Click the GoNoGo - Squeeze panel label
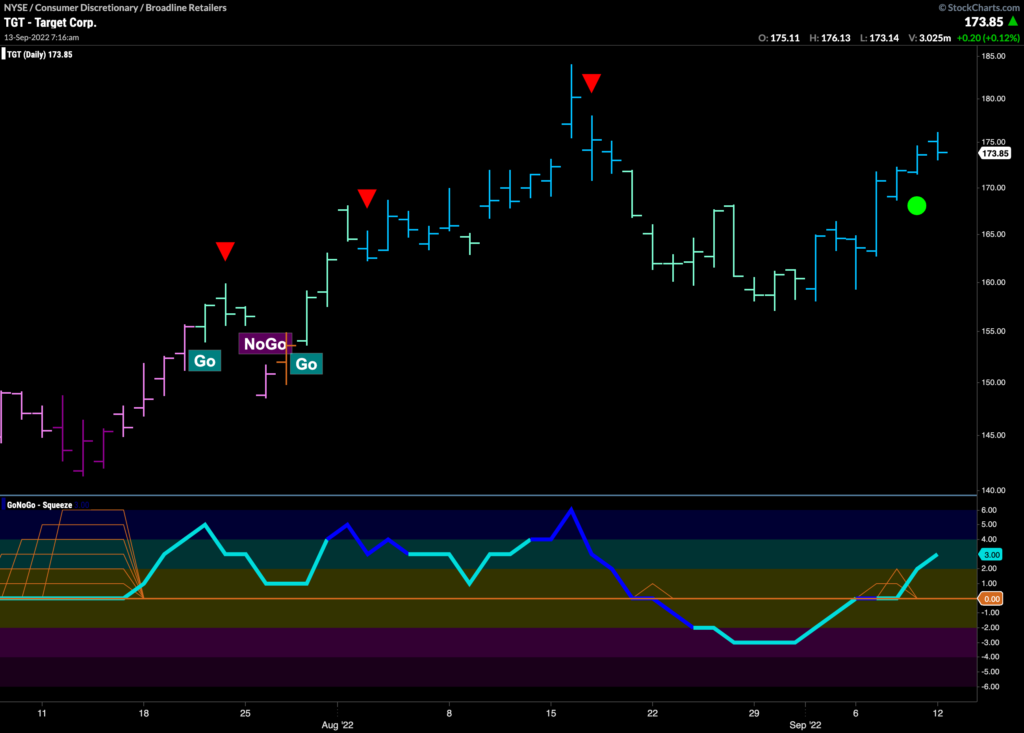 [x=42, y=503]
